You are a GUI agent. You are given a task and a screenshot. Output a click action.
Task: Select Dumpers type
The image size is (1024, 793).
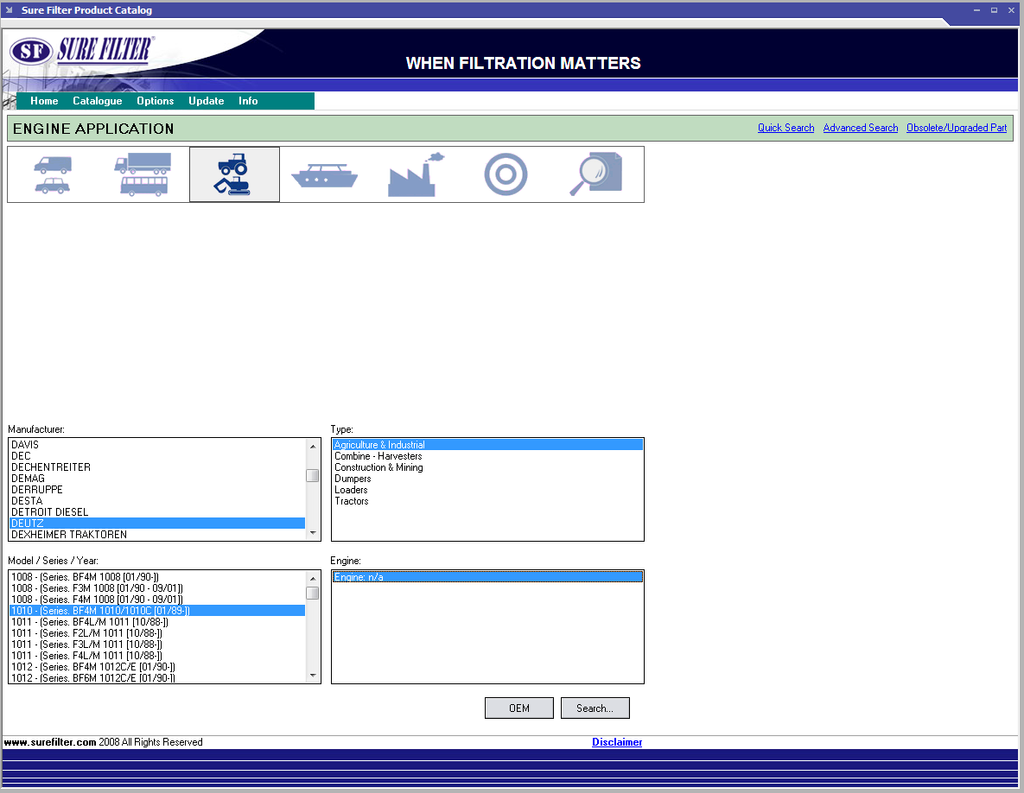pyautogui.click(x=488, y=478)
